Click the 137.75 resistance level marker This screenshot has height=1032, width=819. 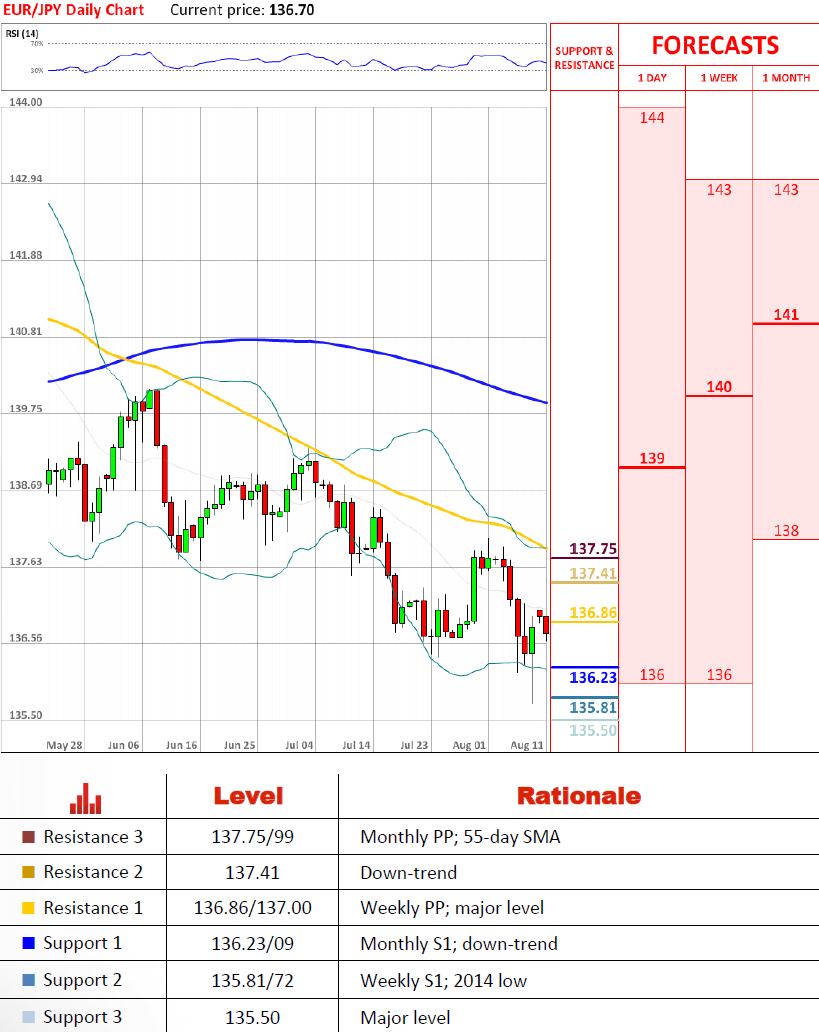click(593, 549)
